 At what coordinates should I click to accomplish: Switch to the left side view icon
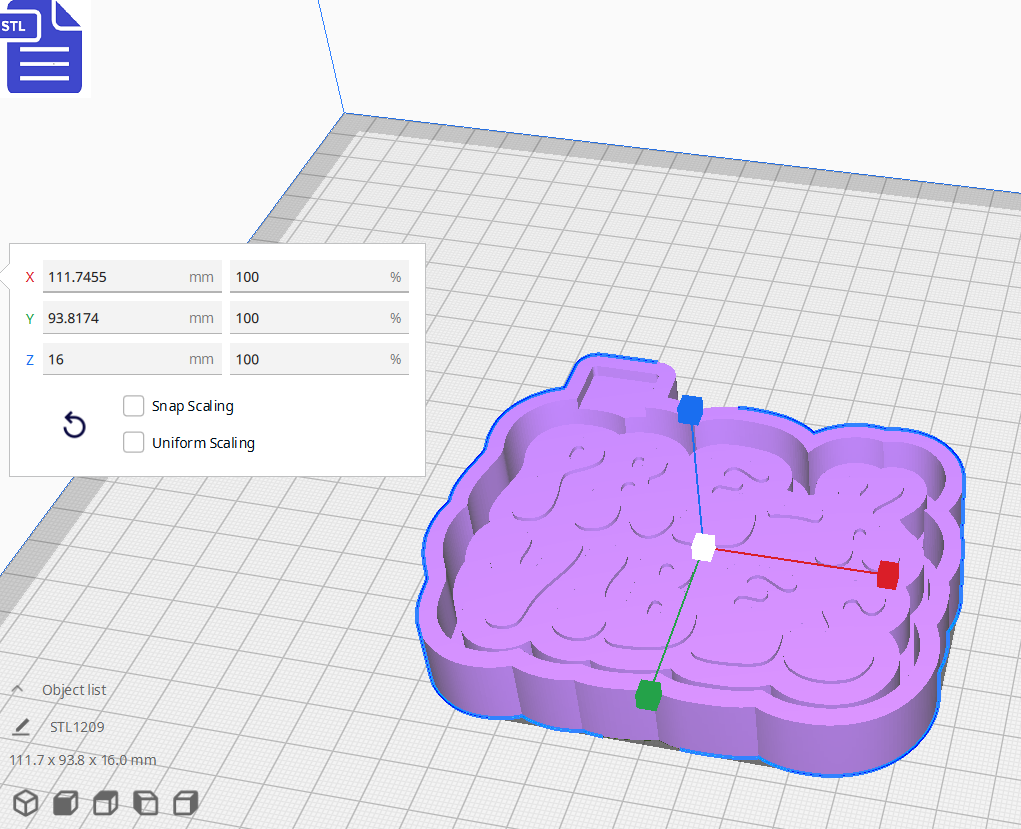click(x=144, y=802)
